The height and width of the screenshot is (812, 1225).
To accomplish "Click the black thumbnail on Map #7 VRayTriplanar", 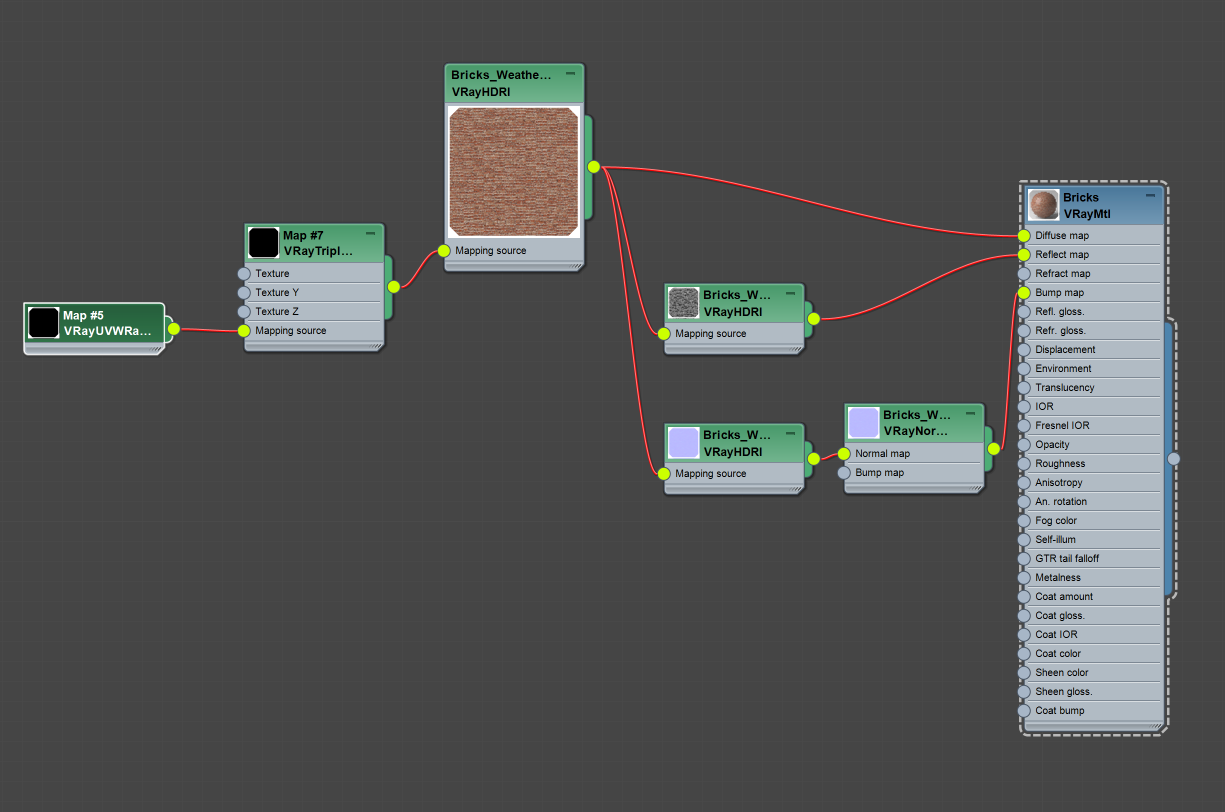I will [262, 242].
